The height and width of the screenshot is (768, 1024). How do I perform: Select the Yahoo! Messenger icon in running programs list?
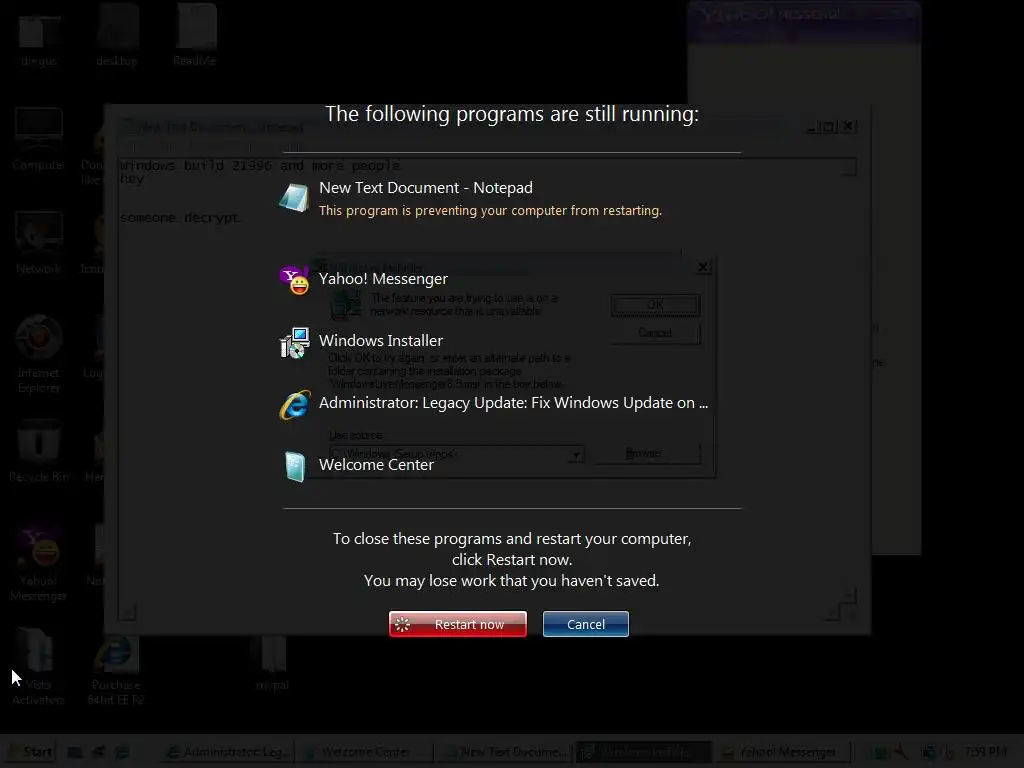[294, 280]
